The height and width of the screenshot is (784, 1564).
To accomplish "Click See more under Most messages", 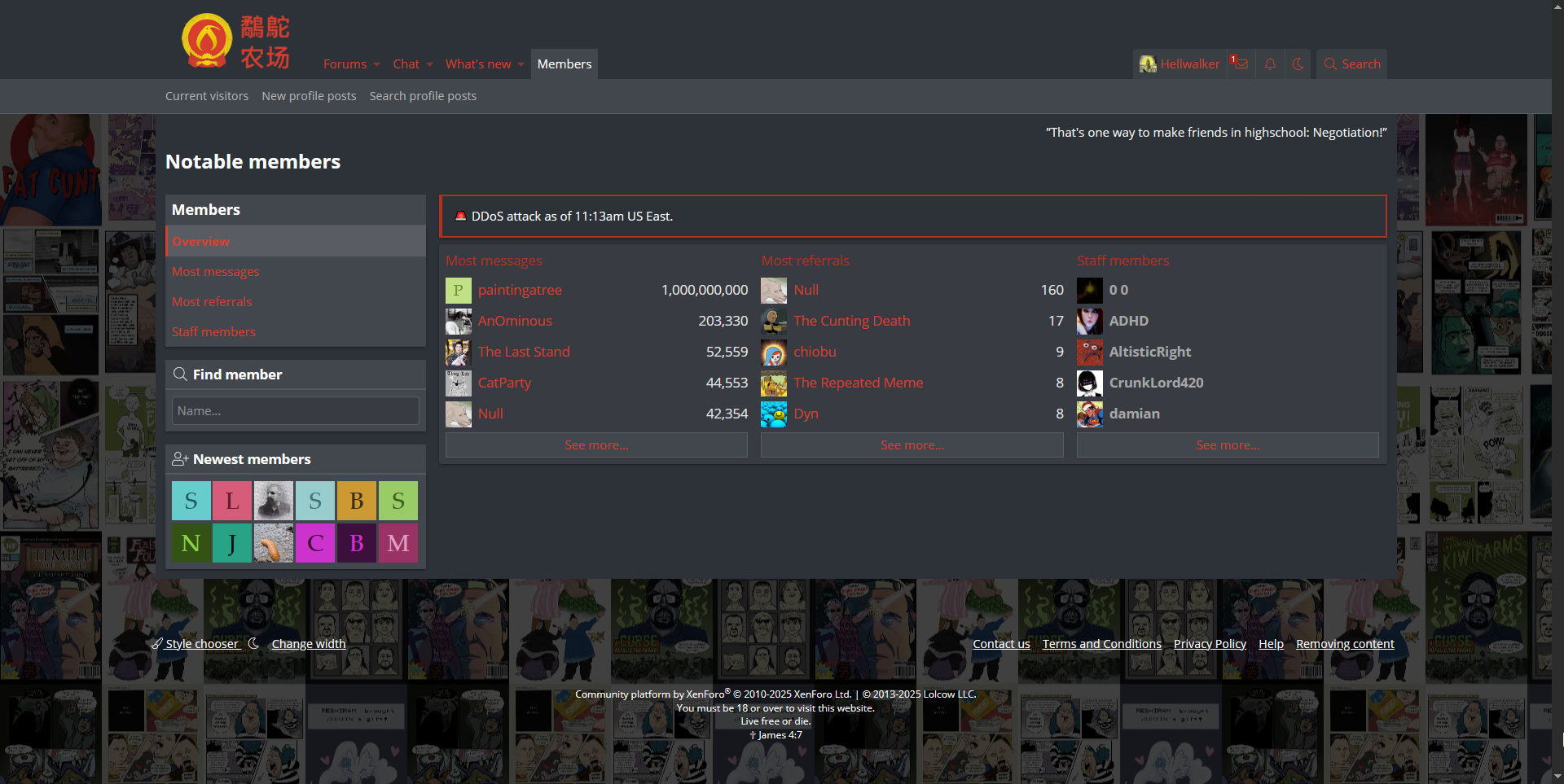I will coord(596,445).
